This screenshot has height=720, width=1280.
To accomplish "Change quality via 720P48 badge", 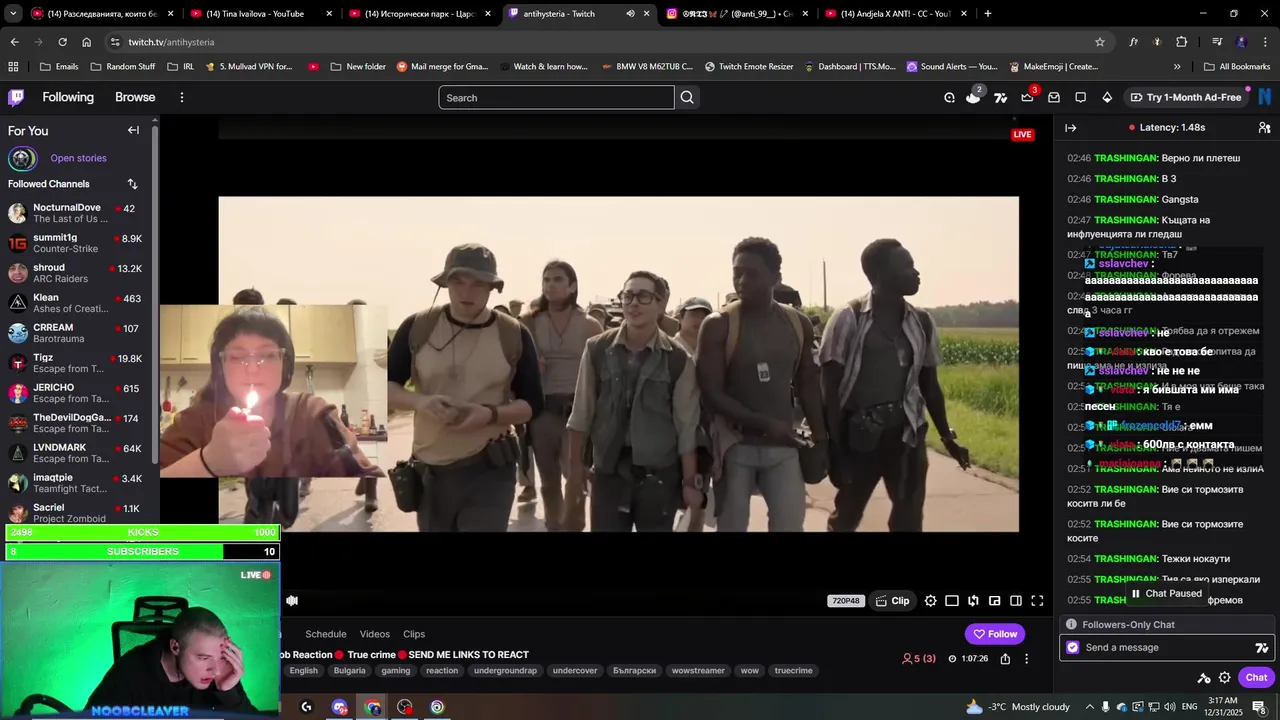I will point(845,601).
